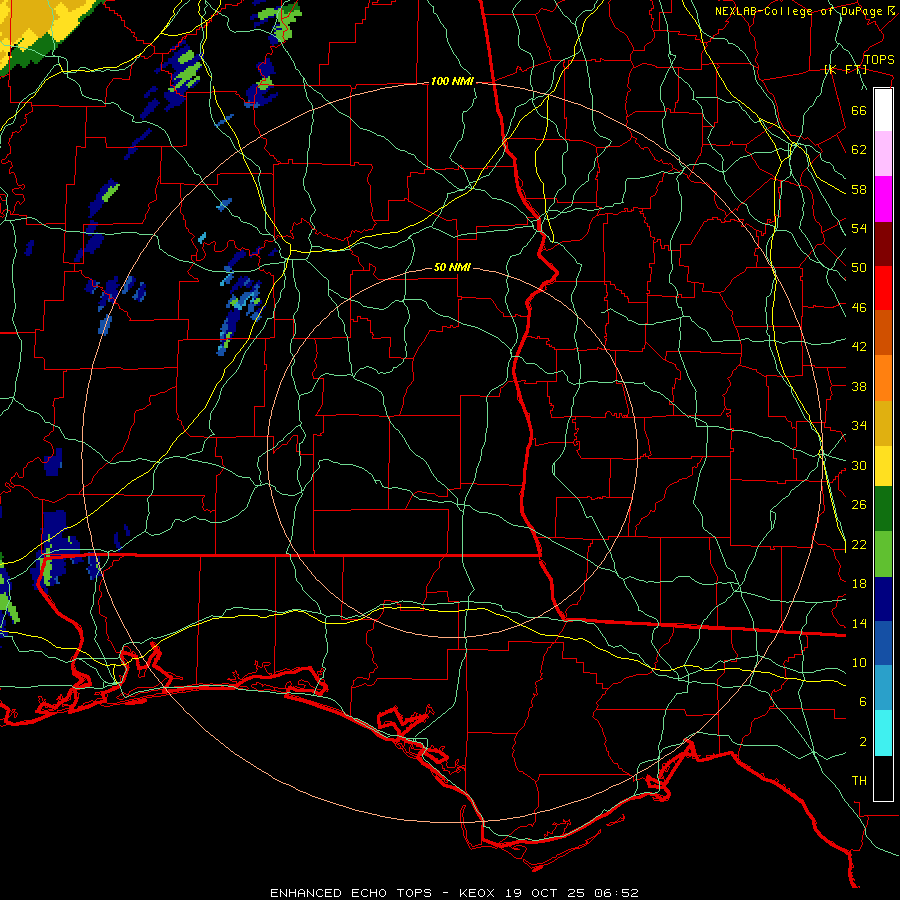Select the legend value "2"
This screenshot has height=900, width=900.
click(863, 742)
